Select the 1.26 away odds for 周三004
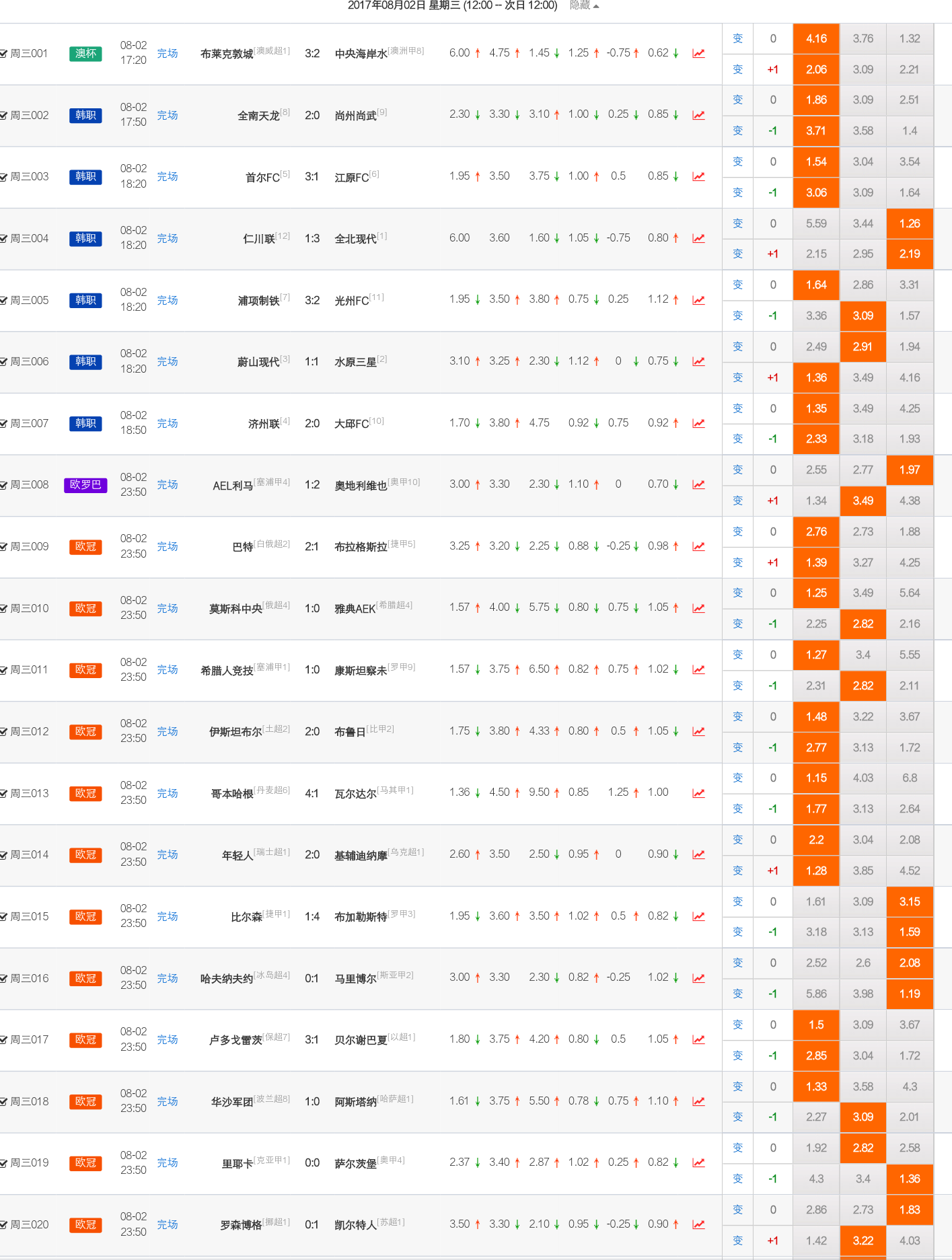Viewport: 952px width, 1260px height. tap(910, 223)
